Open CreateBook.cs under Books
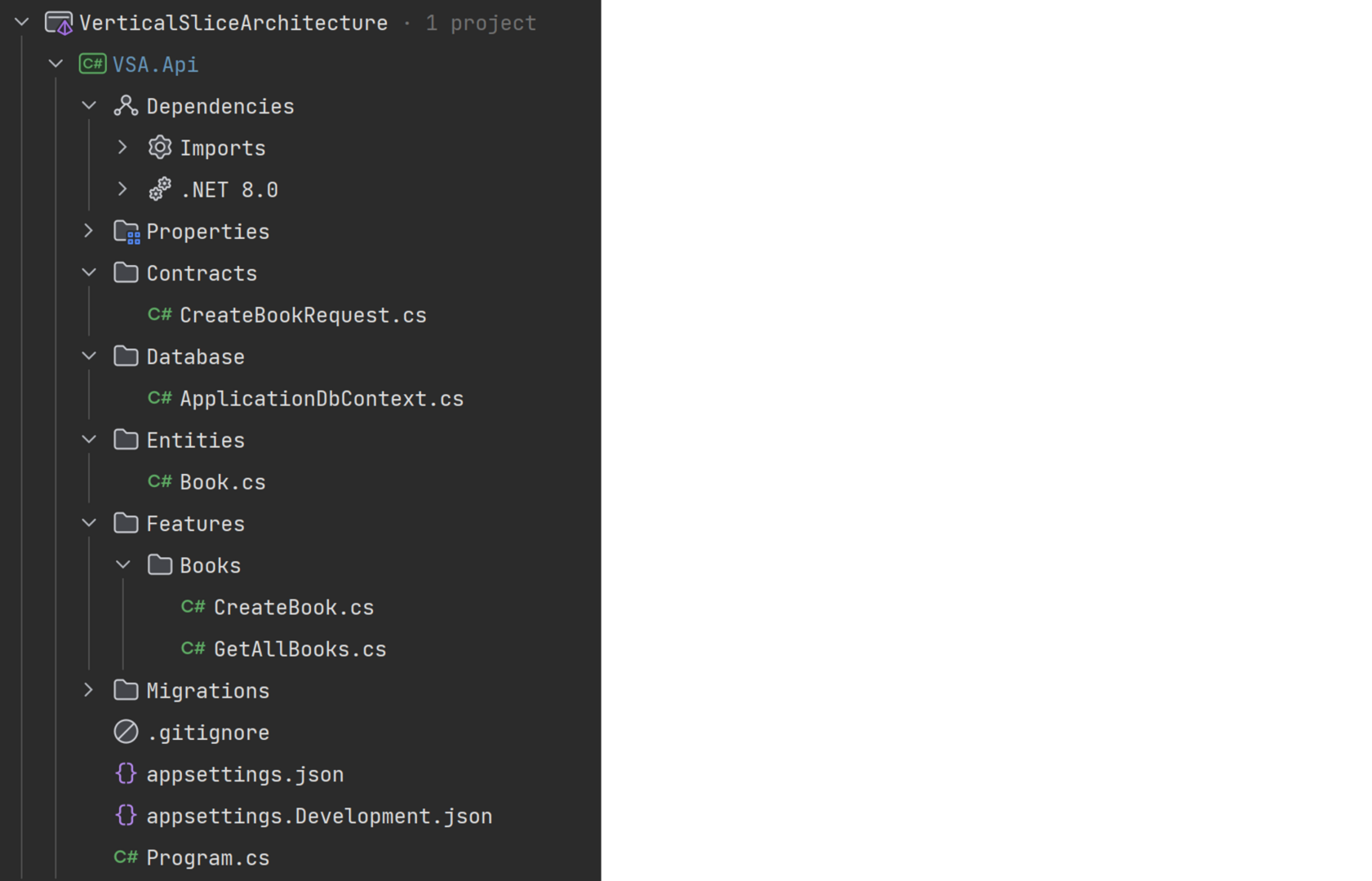The height and width of the screenshot is (881, 1372). (x=294, y=607)
